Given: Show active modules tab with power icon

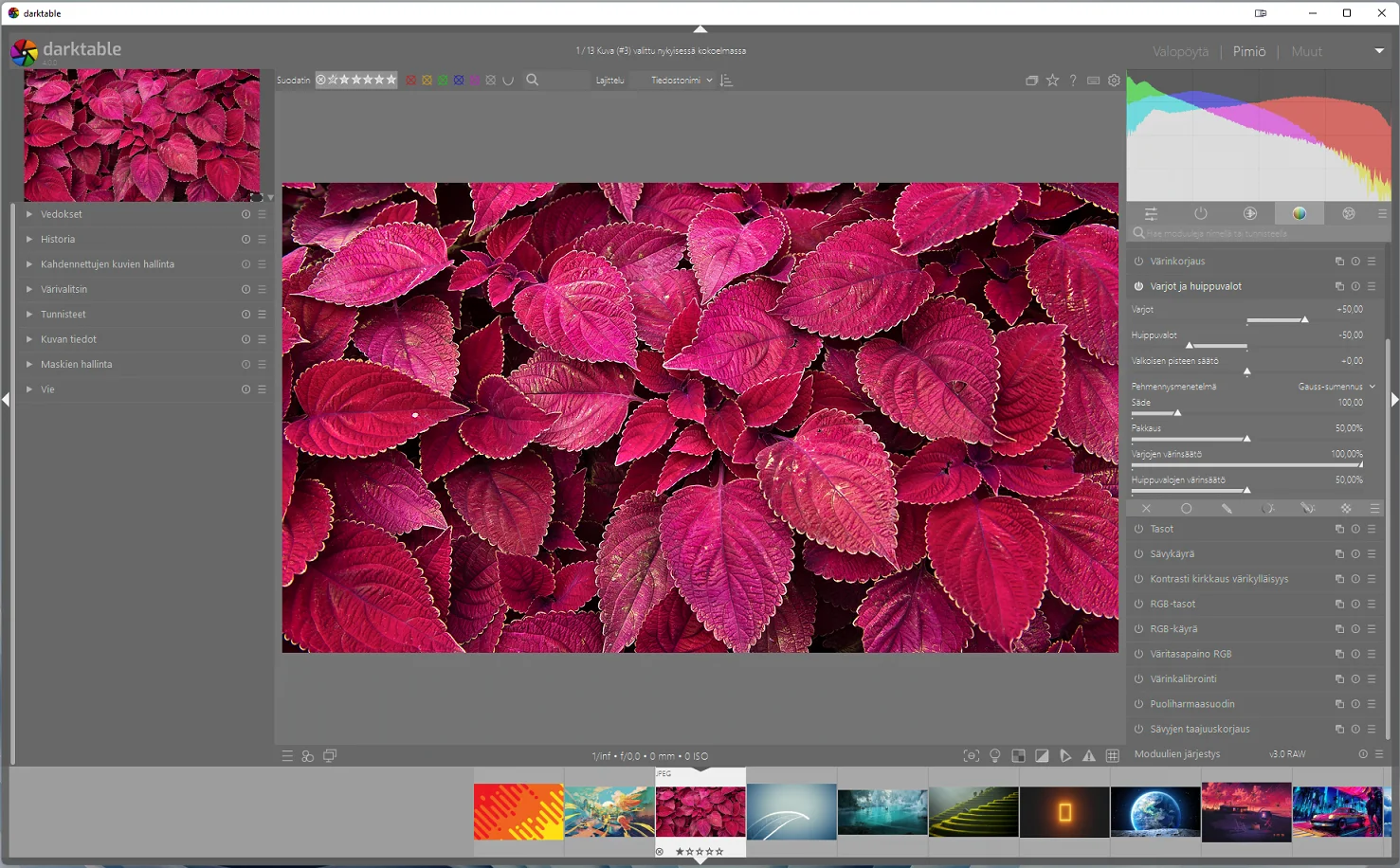Looking at the screenshot, I should [1200, 214].
